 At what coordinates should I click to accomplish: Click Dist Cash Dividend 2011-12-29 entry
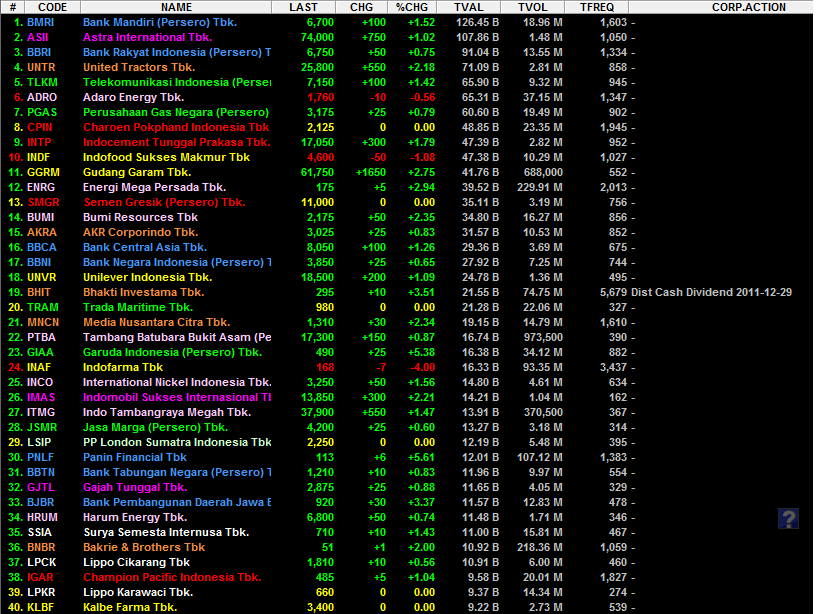(711, 292)
